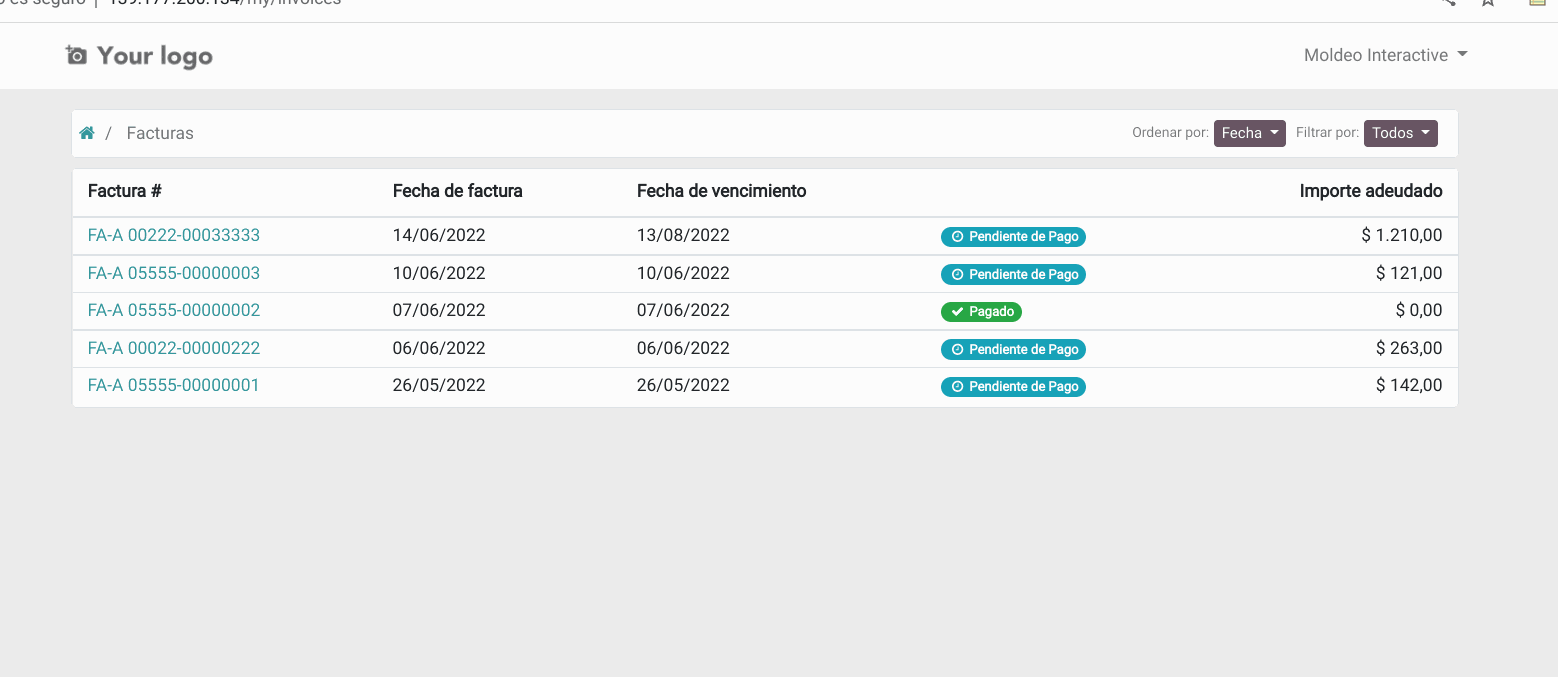Click the Importe adeudado column header
The height and width of the screenshot is (677, 1558).
1371,191
